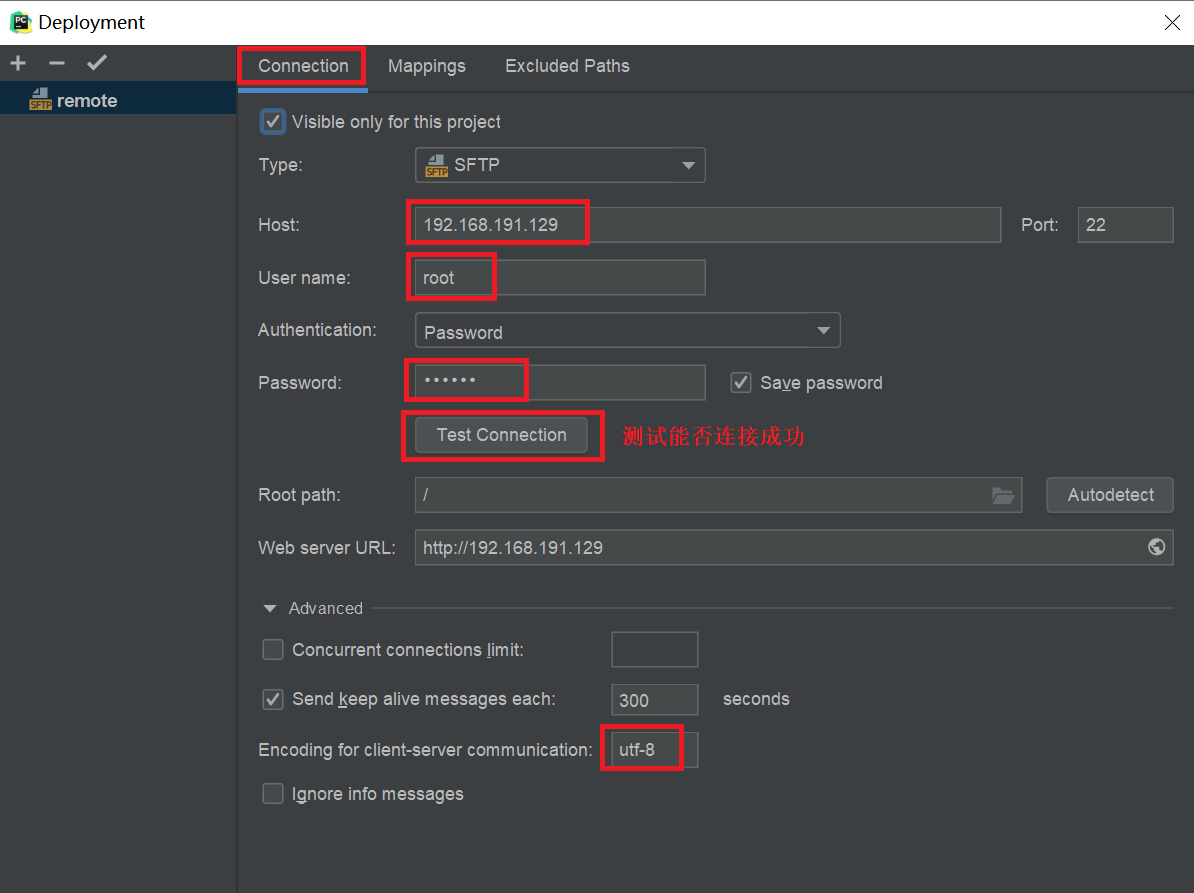The image size is (1194, 893).
Task: Click the PyCharm icon in the title bar
Action: click(x=20, y=22)
